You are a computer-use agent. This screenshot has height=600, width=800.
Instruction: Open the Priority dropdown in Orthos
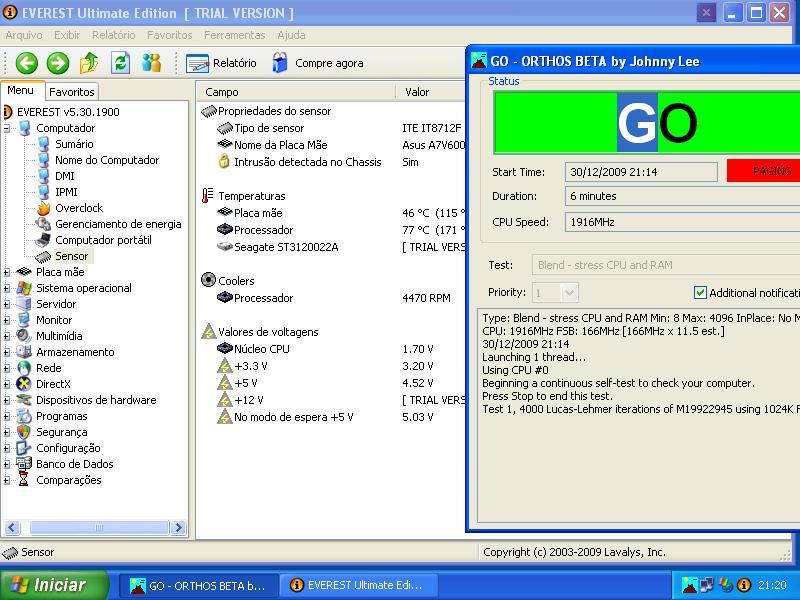coord(569,293)
